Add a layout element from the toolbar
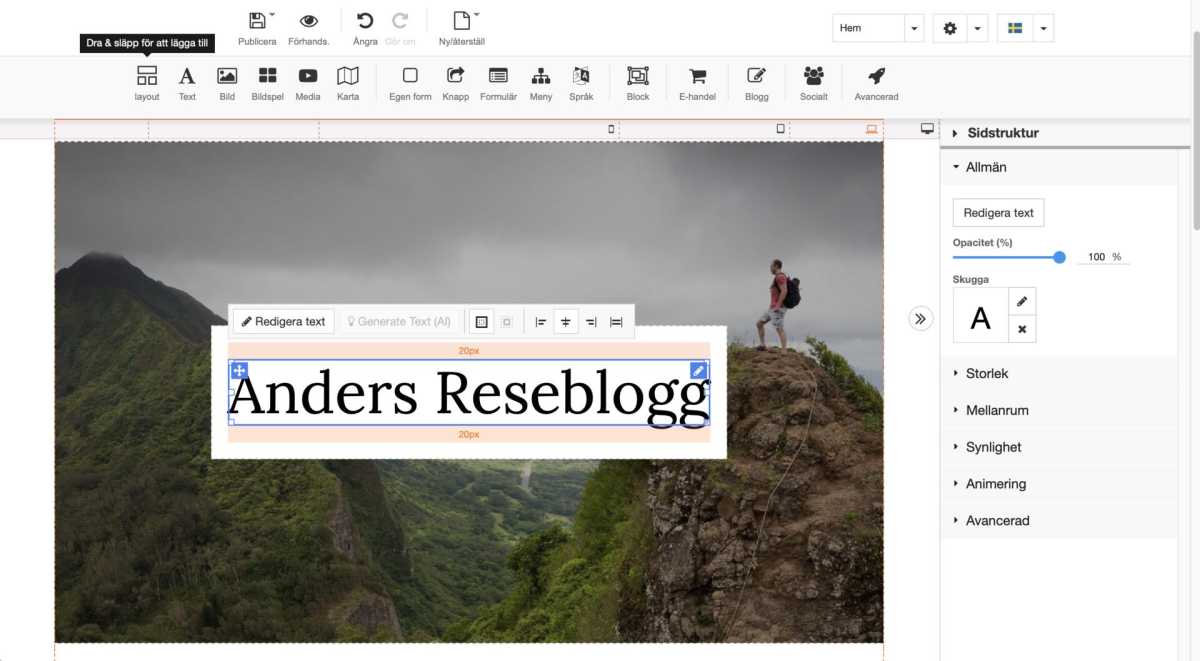 [147, 83]
